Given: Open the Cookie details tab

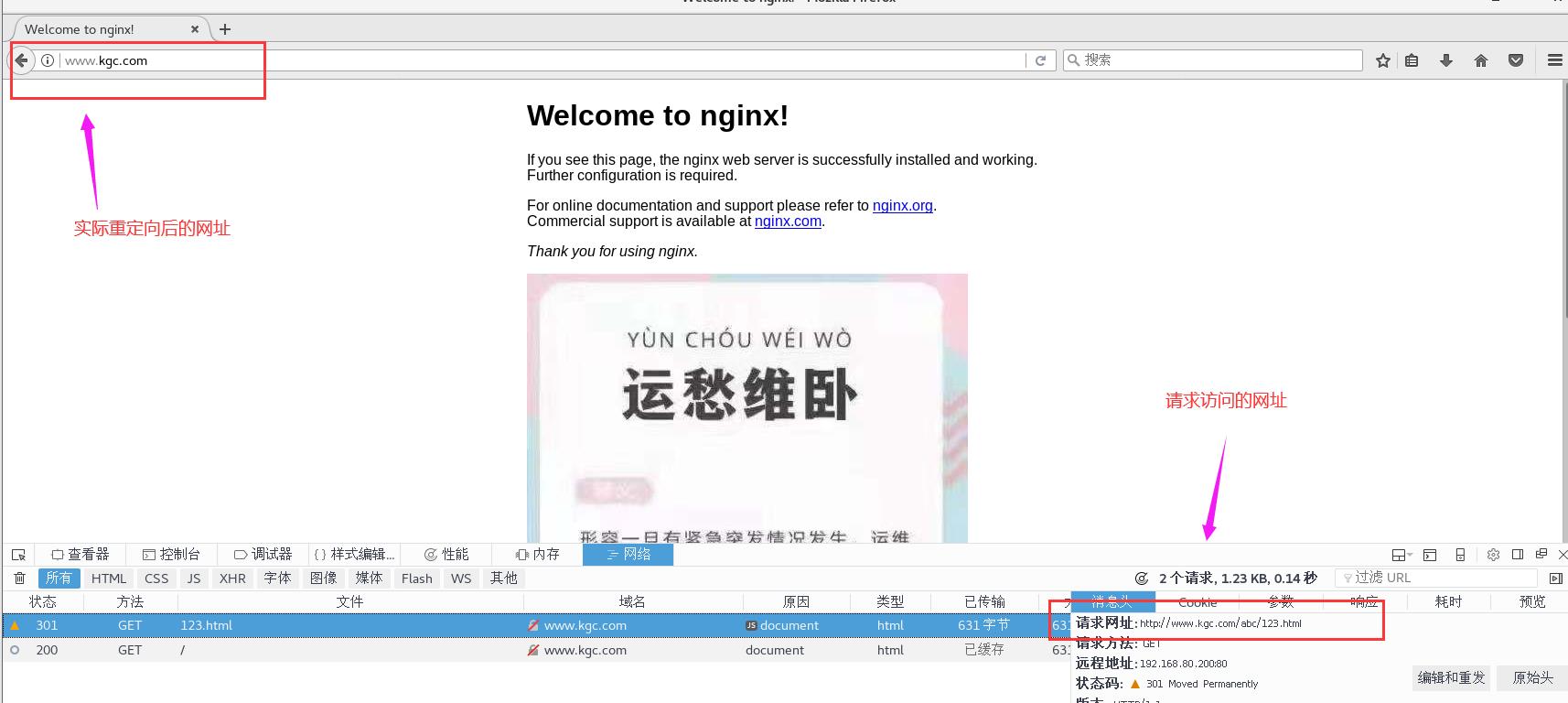Looking at the screenshot, I should (x=1197, y=601).
